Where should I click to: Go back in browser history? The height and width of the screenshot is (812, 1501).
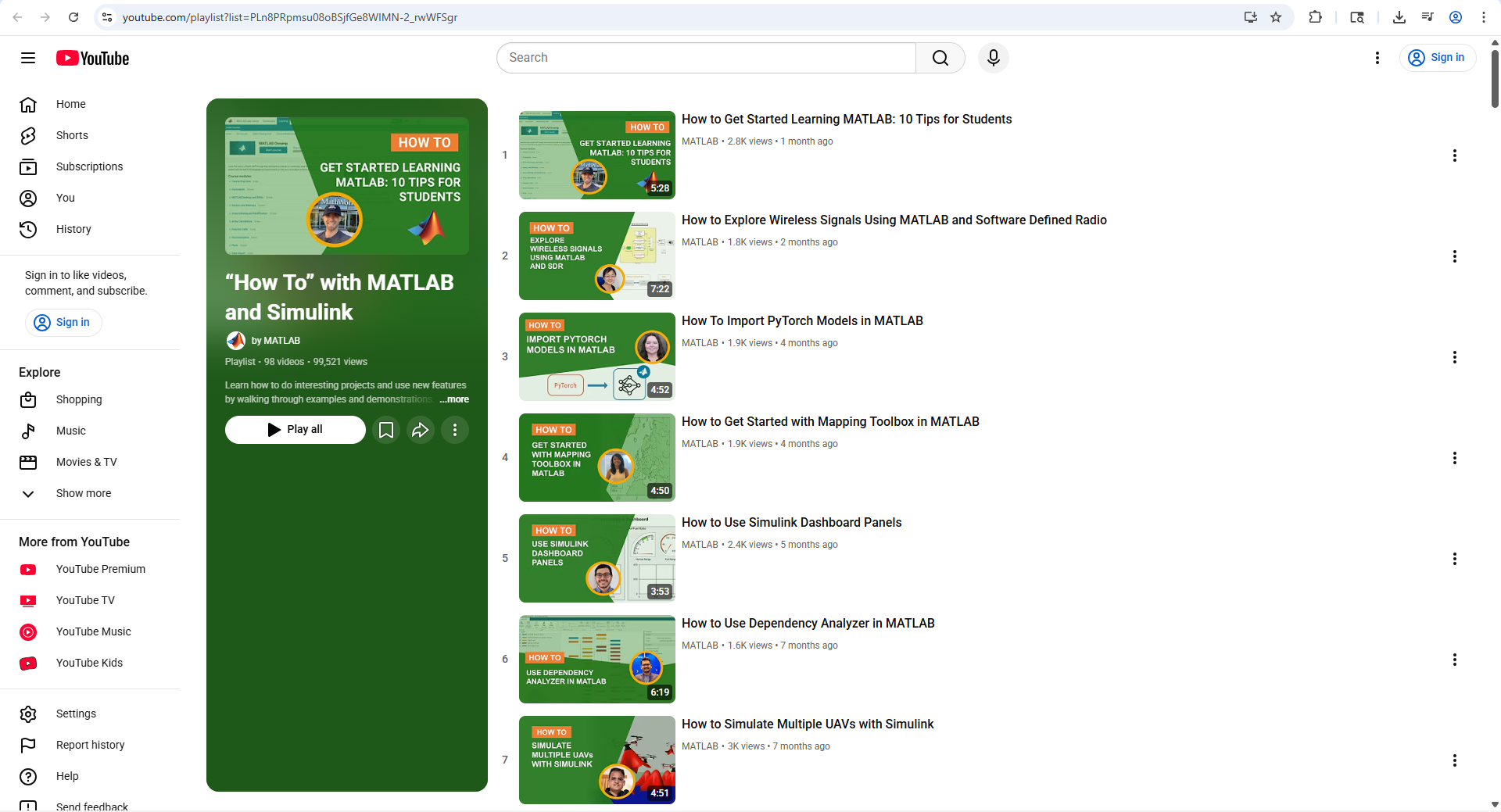(x=17, y=17)
